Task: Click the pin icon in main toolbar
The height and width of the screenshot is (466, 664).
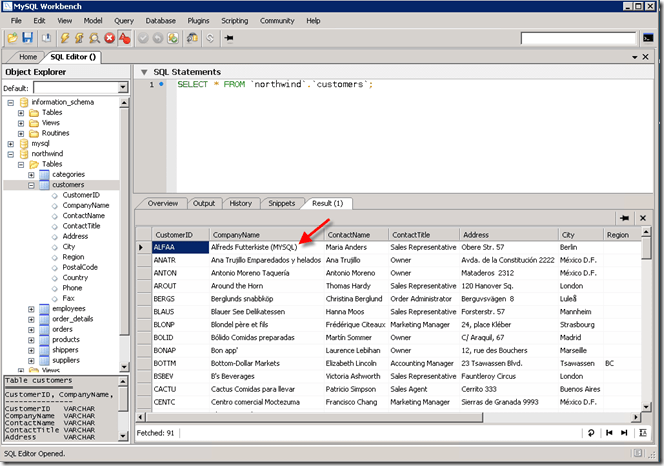Action: [229, 39]
